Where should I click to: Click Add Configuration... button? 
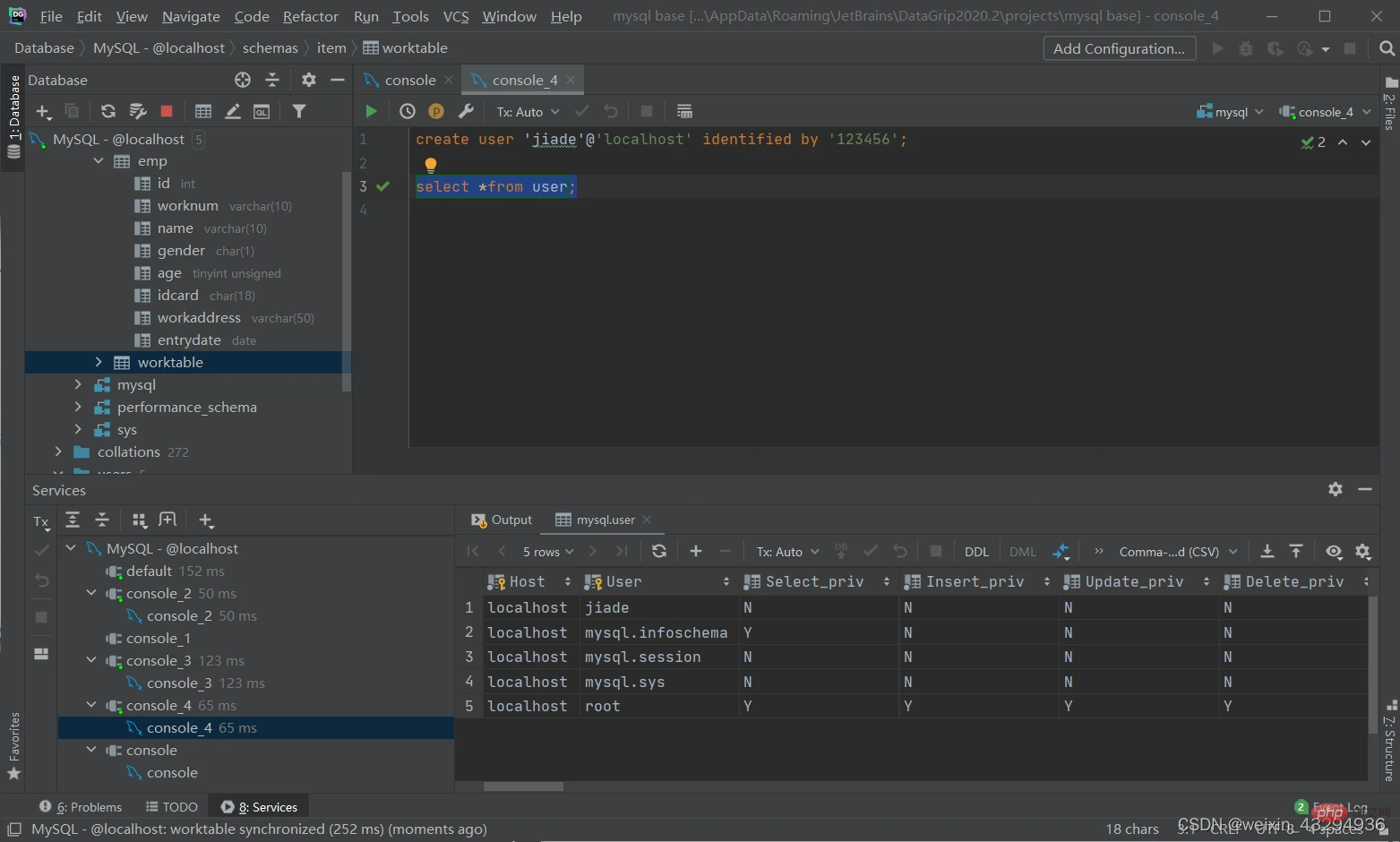1119,48
